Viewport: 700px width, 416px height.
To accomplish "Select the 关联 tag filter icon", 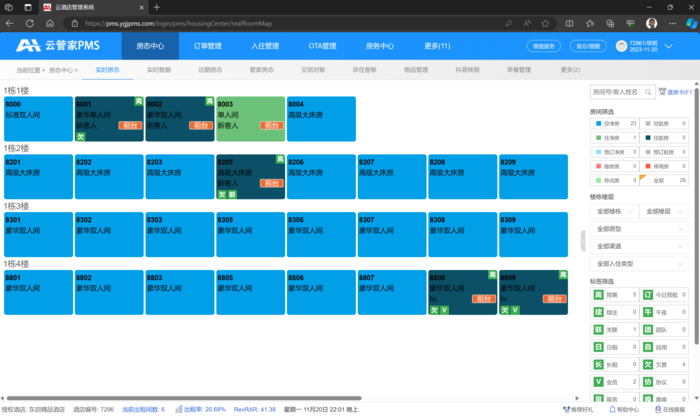I will click(599, 329).
